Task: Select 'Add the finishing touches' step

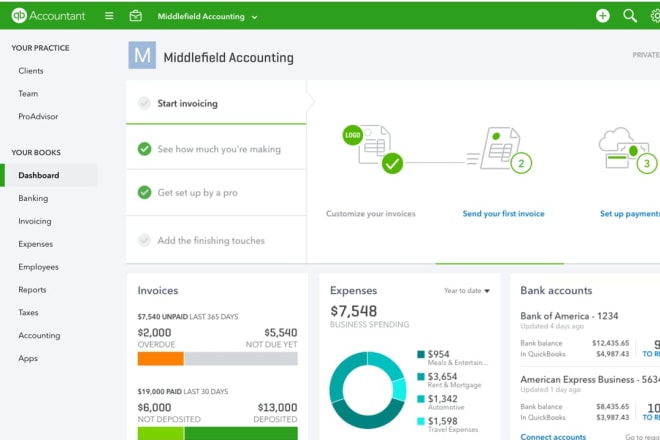Action: (216, 240)
